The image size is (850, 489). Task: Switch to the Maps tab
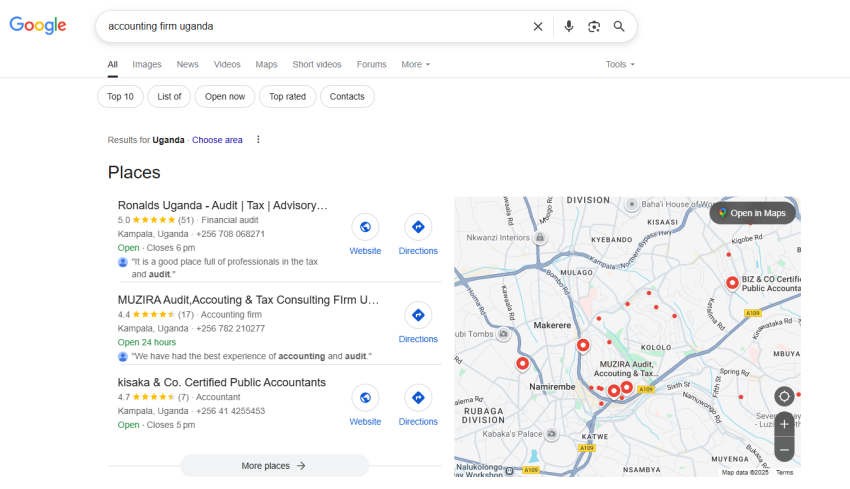point(266,65)
